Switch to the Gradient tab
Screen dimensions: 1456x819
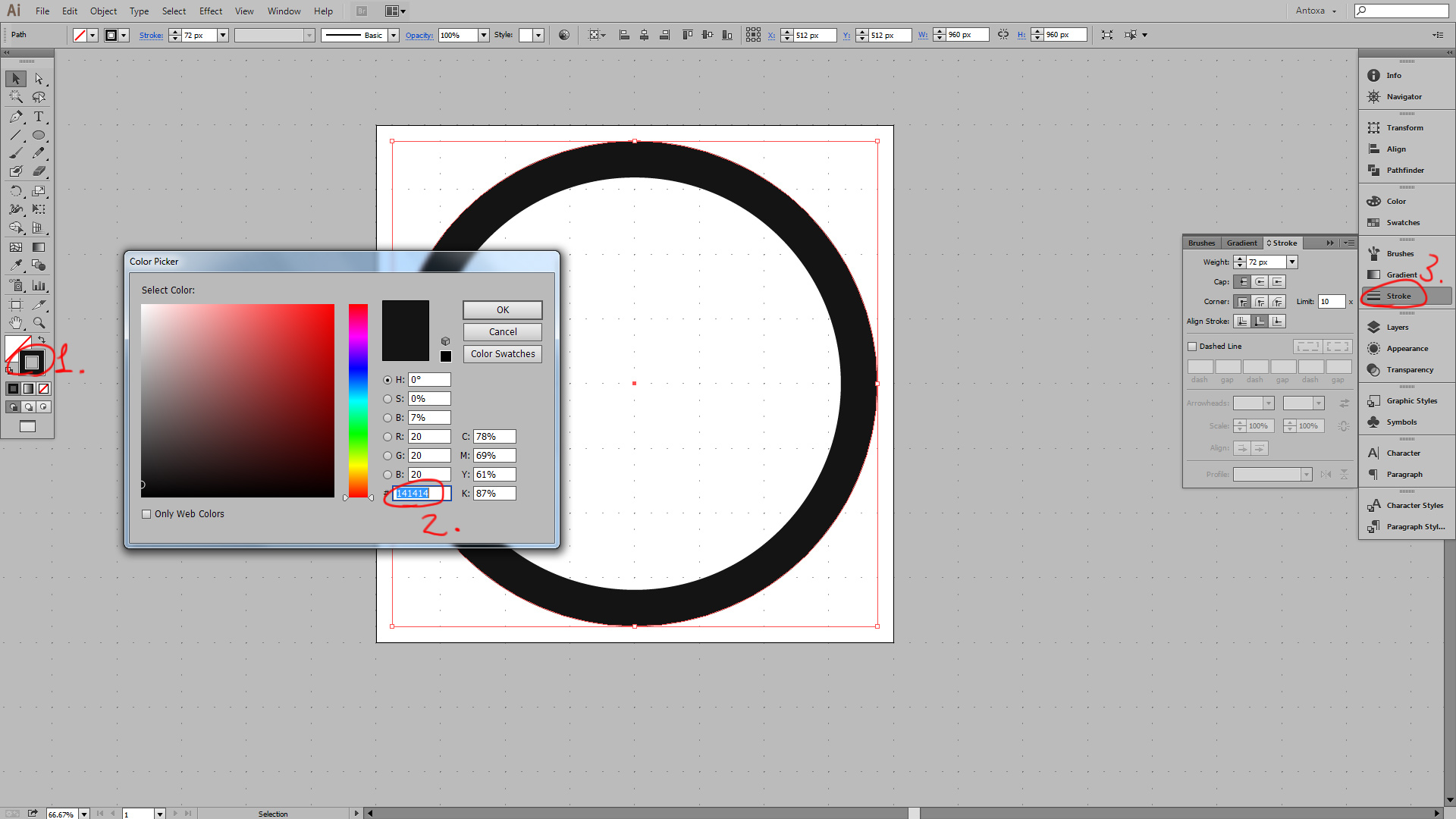click(1241, 243)
